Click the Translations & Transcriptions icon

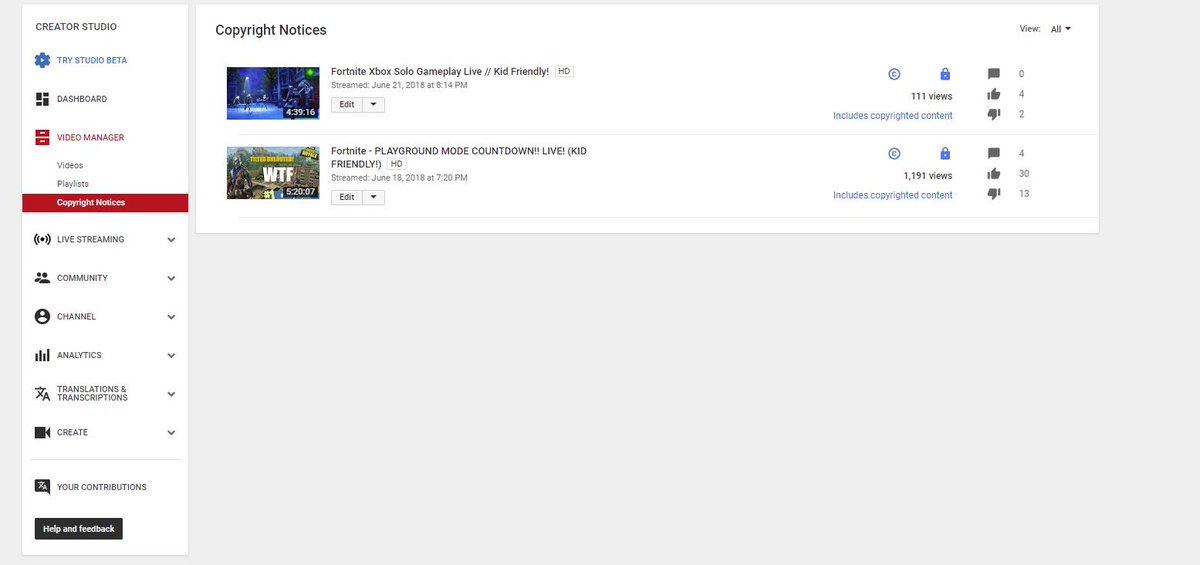pos(42,393)
